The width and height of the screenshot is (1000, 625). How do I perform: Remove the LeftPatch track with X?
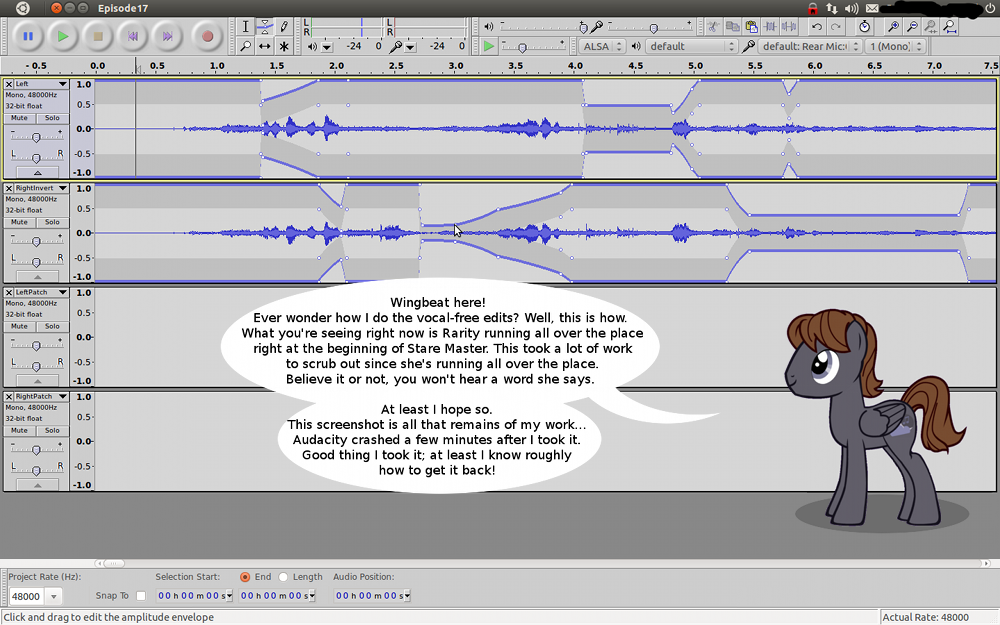click(9, 292)
